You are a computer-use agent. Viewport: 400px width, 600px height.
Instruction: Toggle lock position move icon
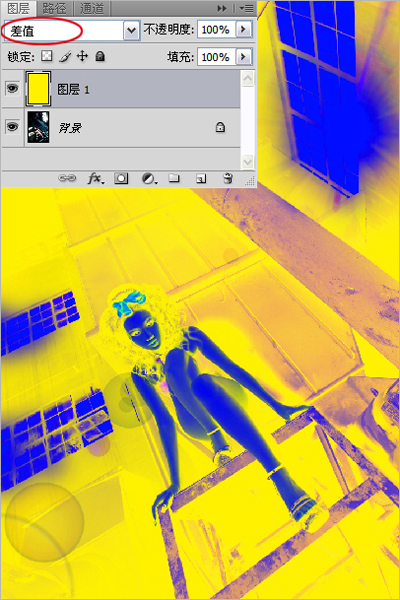tap(82, 56)
